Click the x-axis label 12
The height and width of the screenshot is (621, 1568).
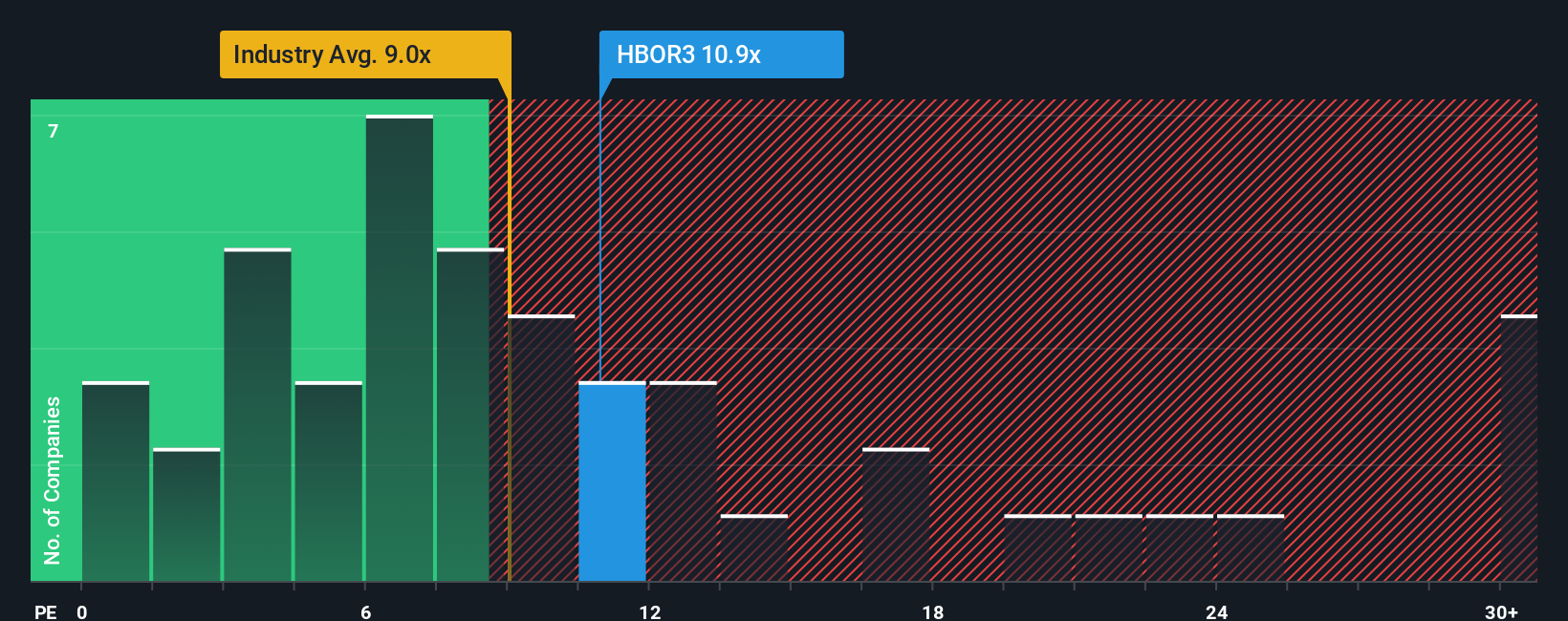650,611
